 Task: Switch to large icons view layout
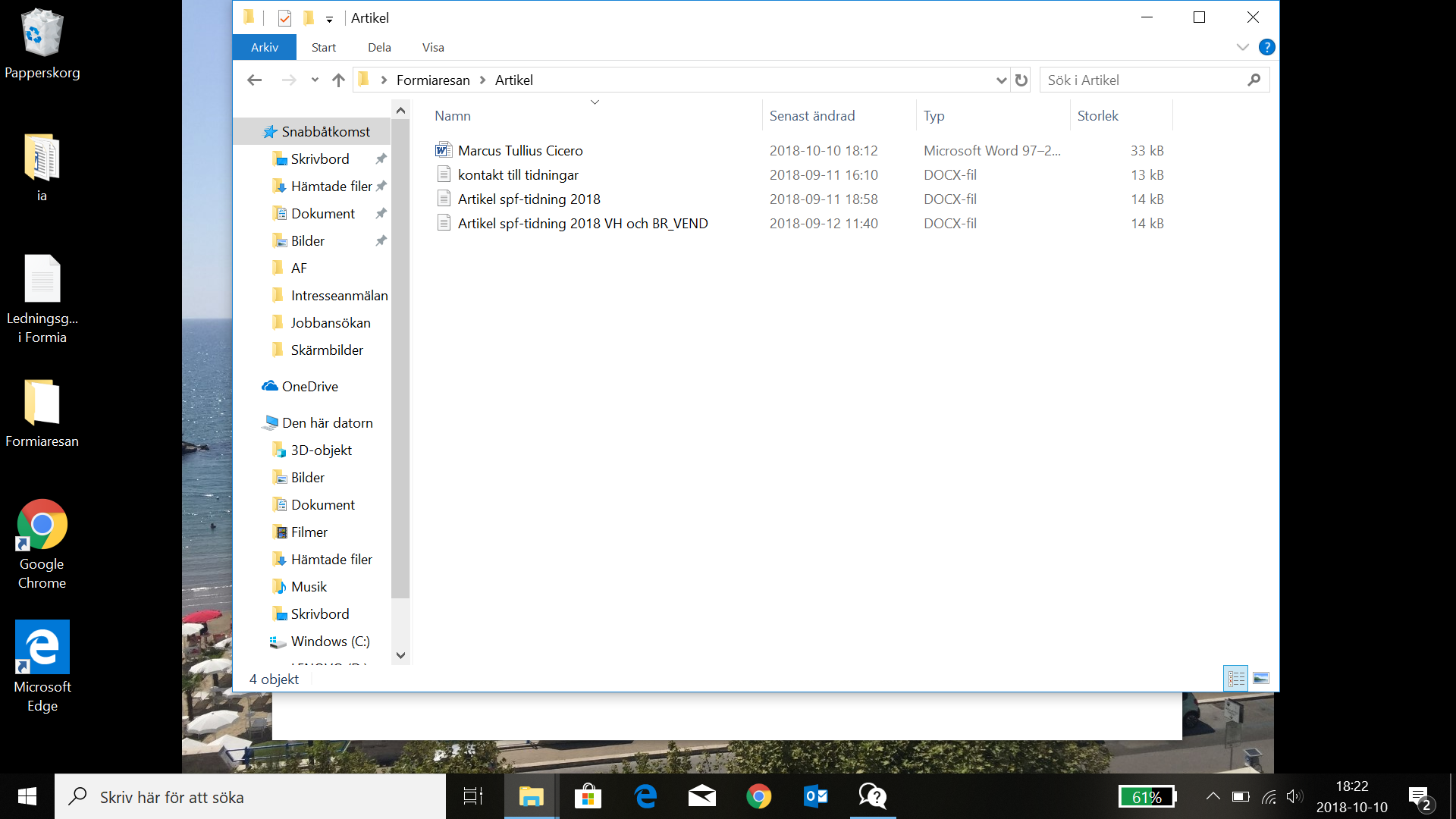tap(1261, 678)
